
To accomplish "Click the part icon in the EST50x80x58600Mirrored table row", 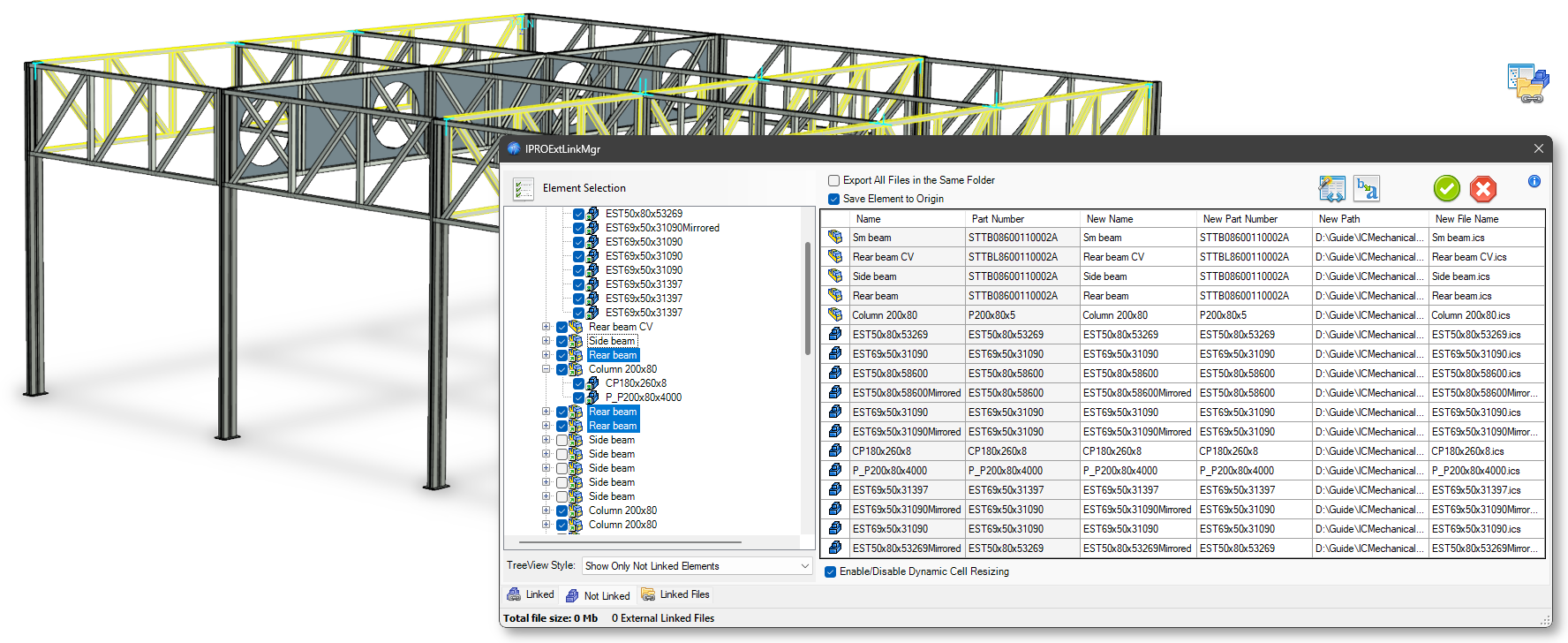I will tap(835, 392).
